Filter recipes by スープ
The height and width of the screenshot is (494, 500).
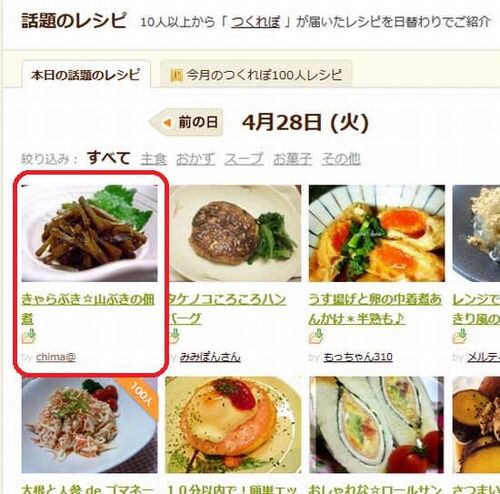(x=244, y=159)
